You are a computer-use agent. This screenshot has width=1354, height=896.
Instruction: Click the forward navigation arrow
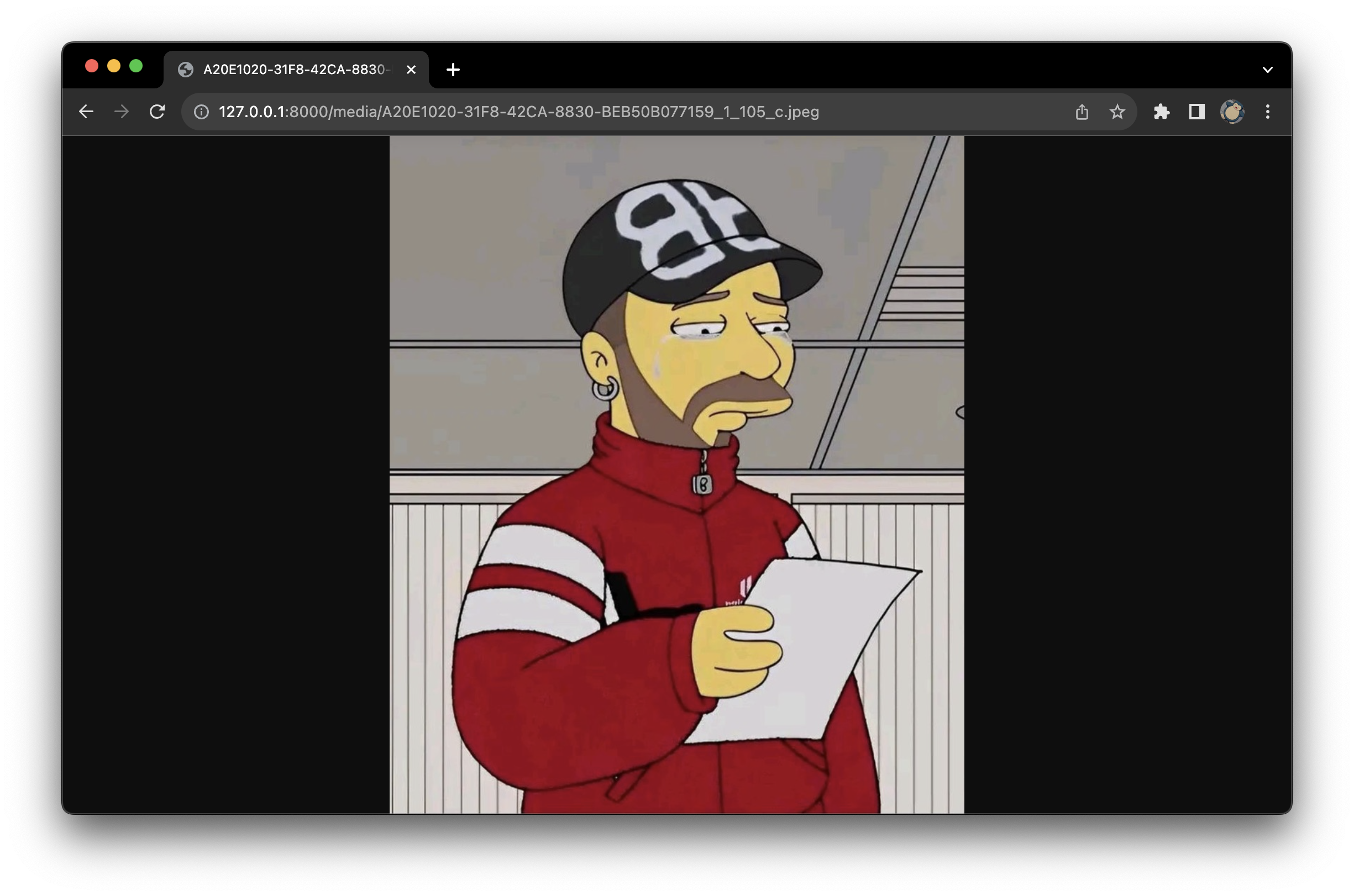[x=121, y=112]
